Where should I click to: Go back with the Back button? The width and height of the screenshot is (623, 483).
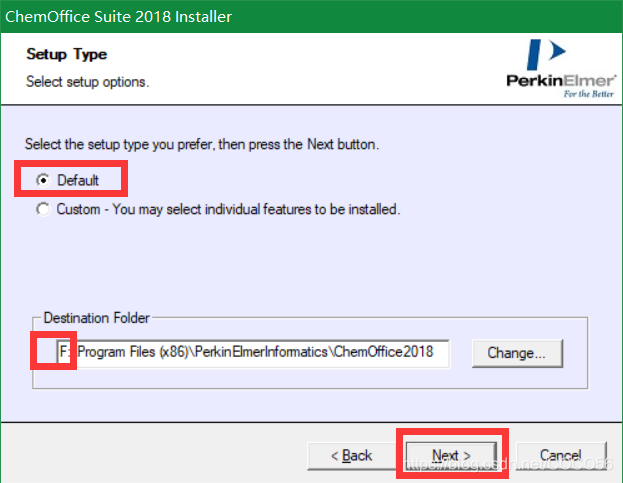coord(352,456)
